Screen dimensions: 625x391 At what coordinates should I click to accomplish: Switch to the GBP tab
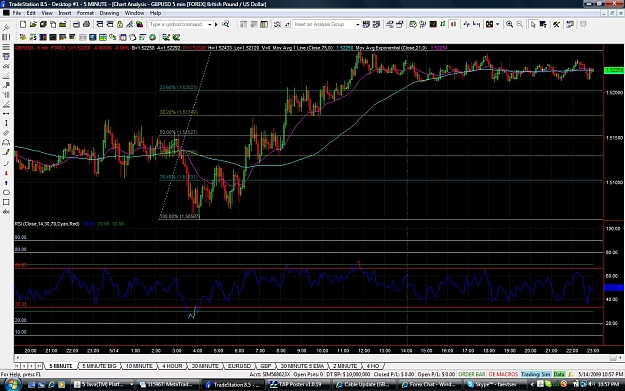[265, 366]
